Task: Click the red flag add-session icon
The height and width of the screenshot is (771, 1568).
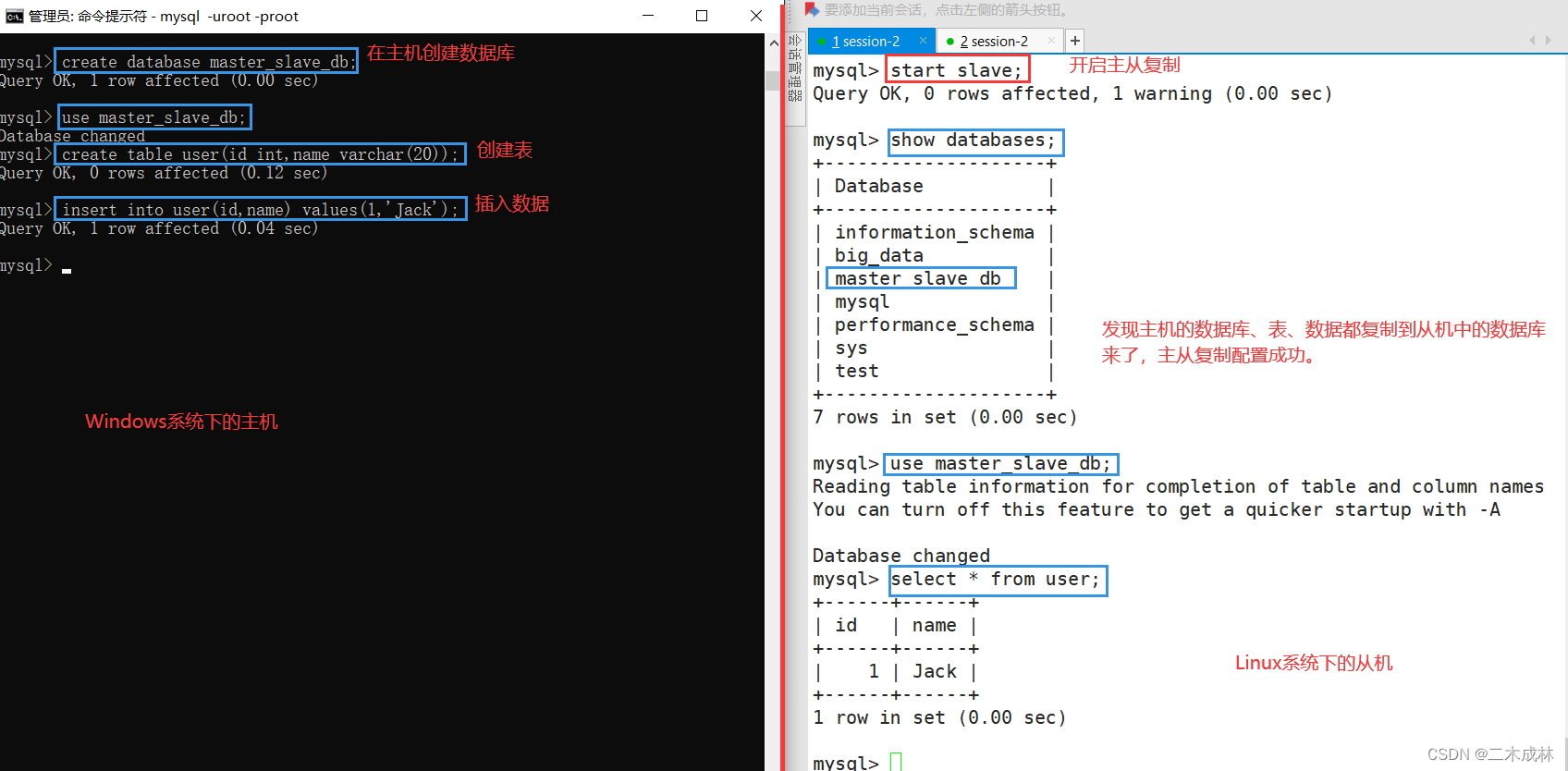Action: click(x=812, y=9)
